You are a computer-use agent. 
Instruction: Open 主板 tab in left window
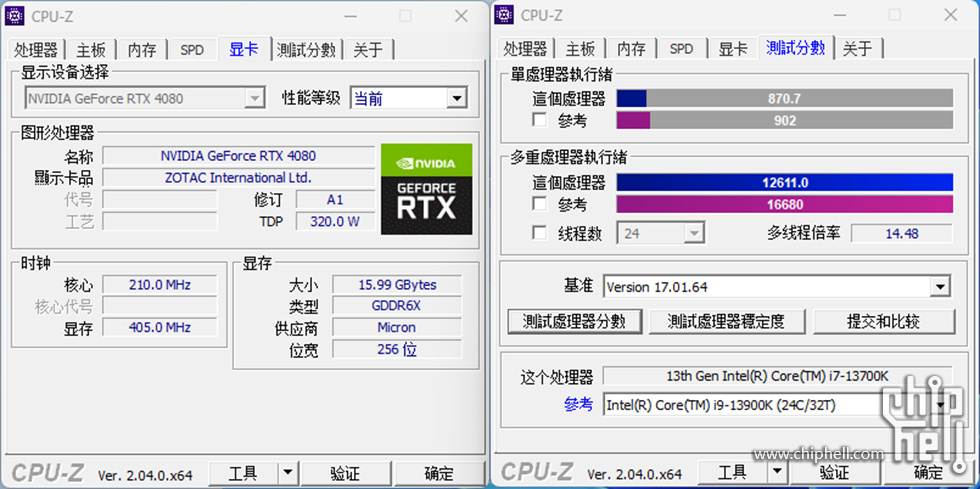[x=91, y=50]
